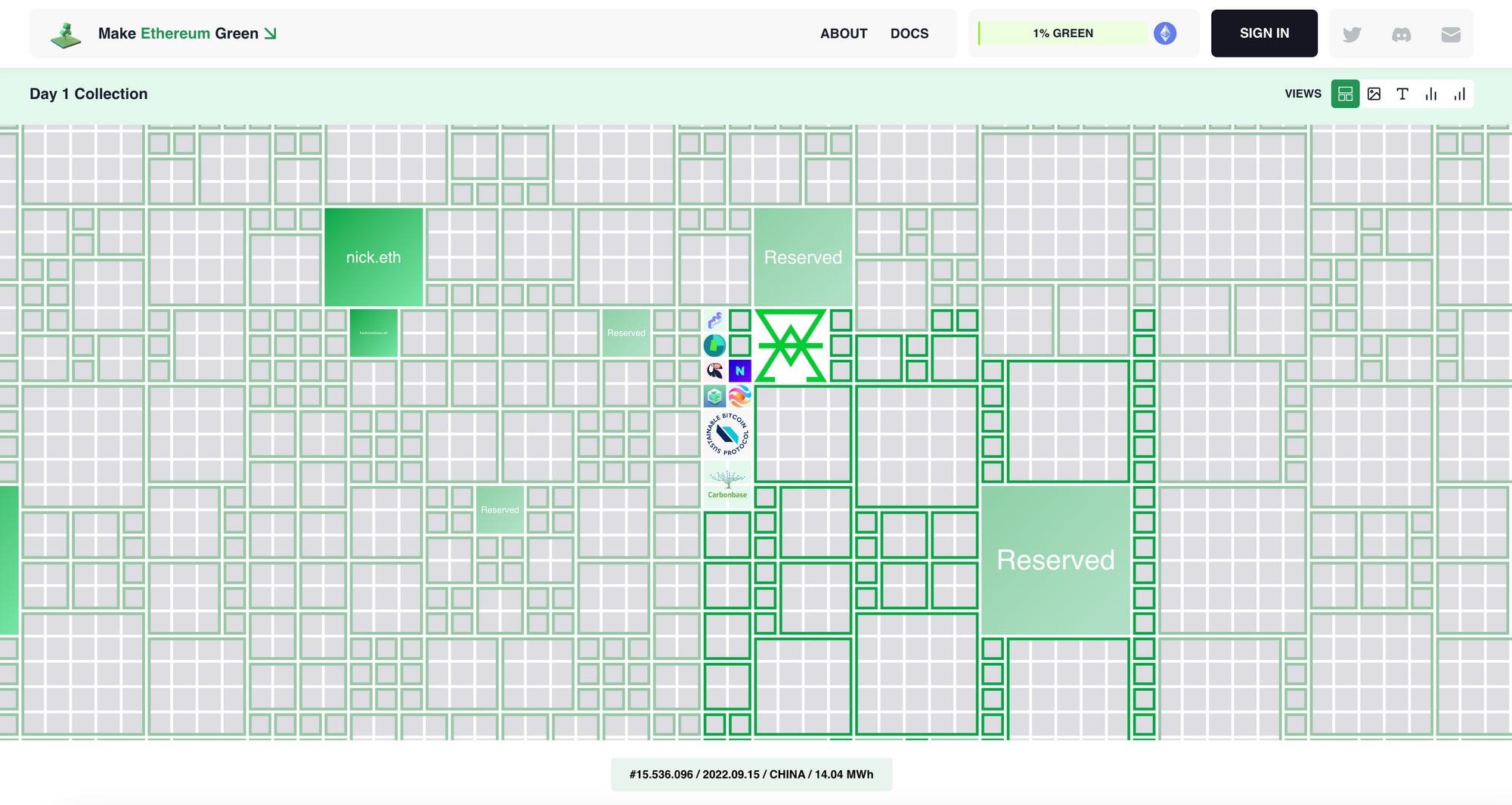
Task: Switch to the image view
Action: tap(1374, 94)
